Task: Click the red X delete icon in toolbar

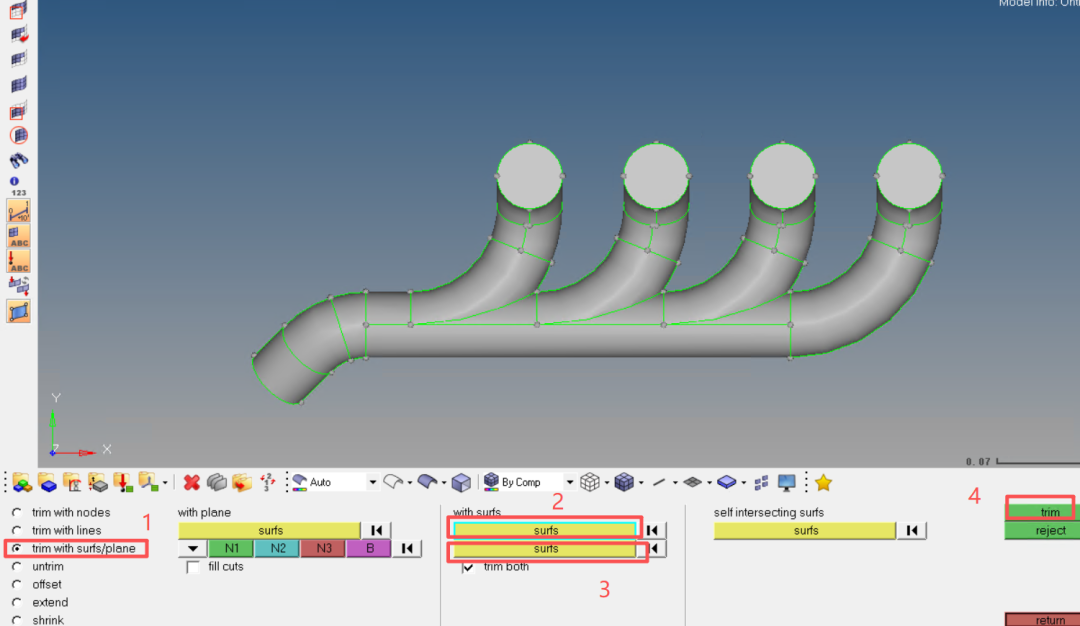Action: pyautogui.click(x=191, y=483)
